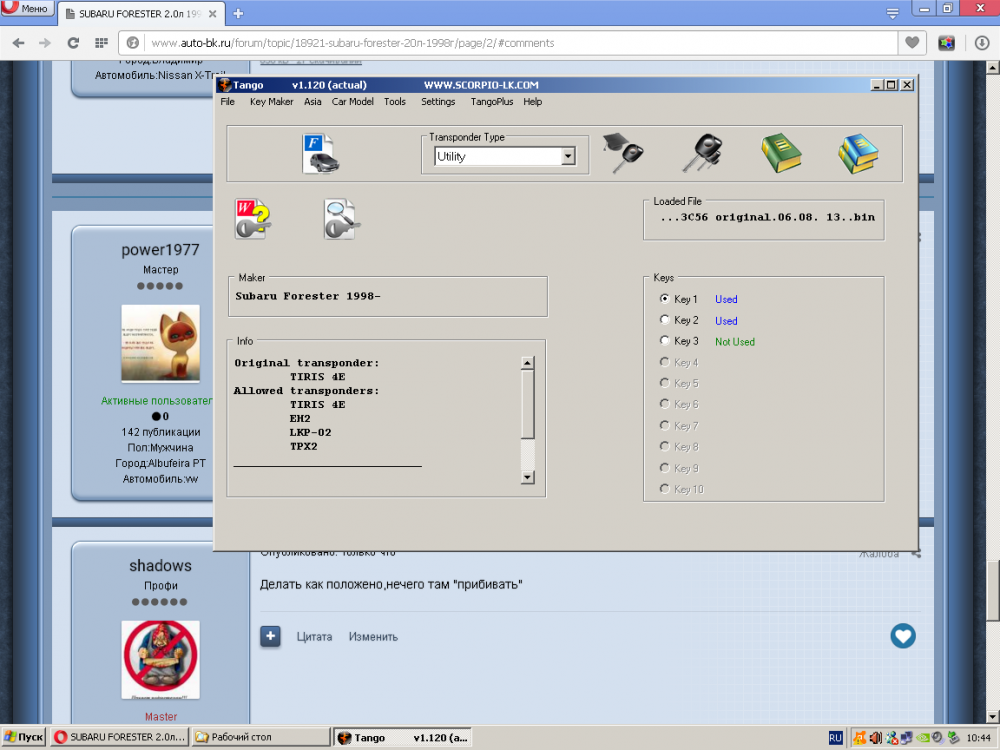Reload the browser page
Image resolution: width=1000 pixels, height=750 pixels.
(73, 43)
